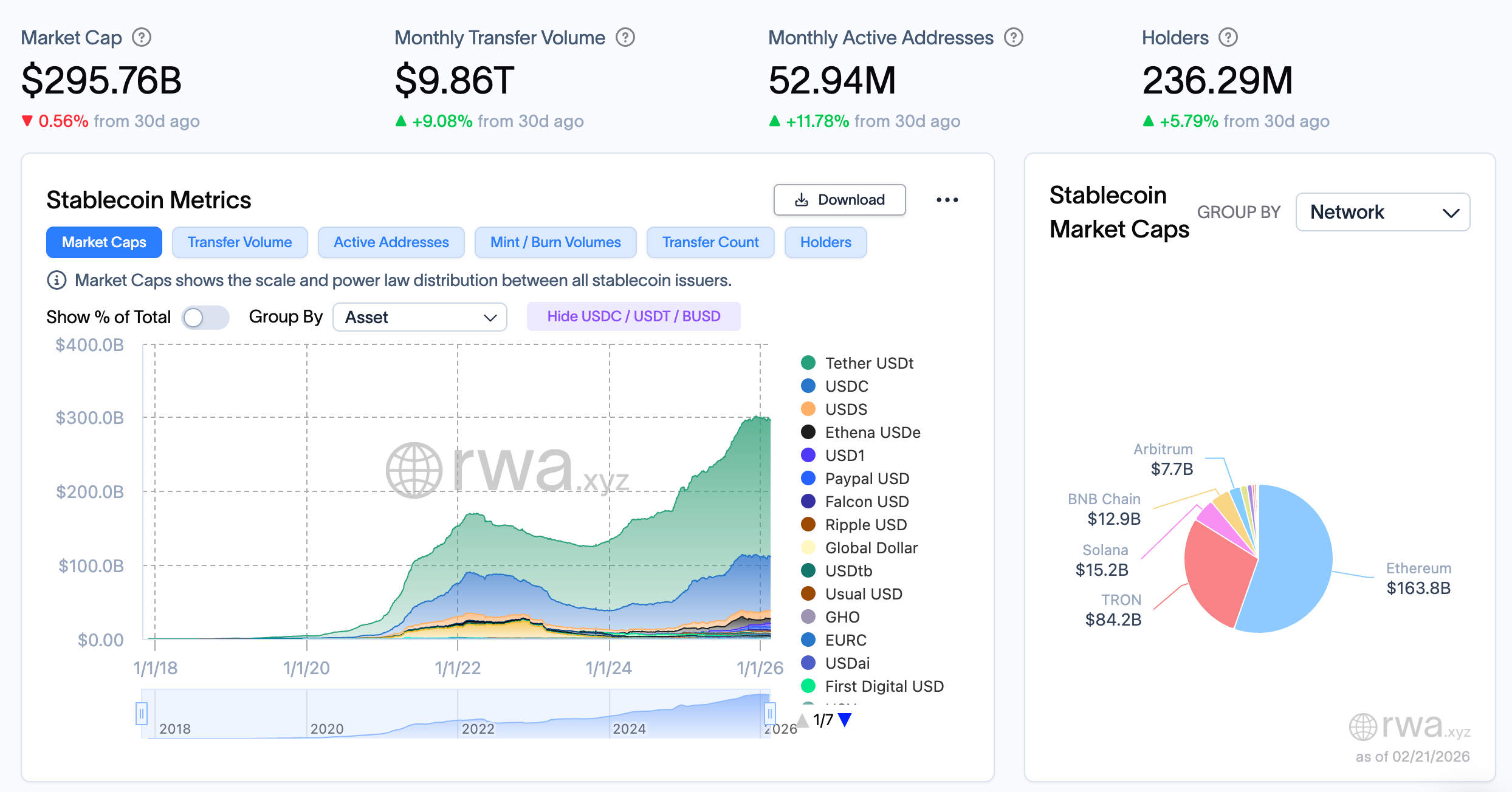Viewport: 1512px width, 792px height.
Task: Open the Group By Asset dropdown
Action: tap(419, 317)
